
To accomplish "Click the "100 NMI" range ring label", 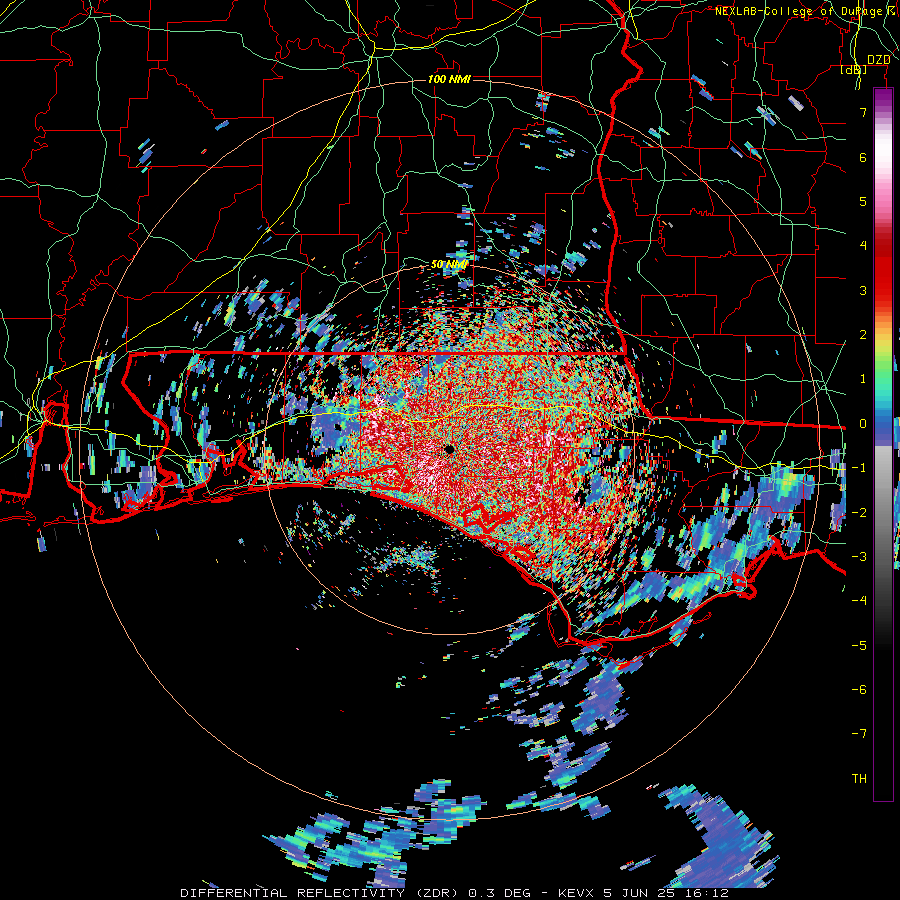I will pos(449,79).
